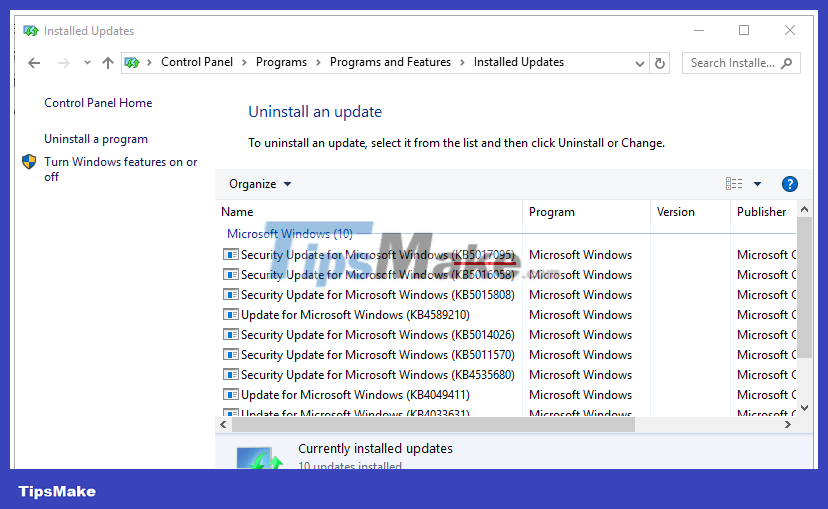
Task: Click the horizontal scrollbar right arrow
Action: [x=787, y=425]
